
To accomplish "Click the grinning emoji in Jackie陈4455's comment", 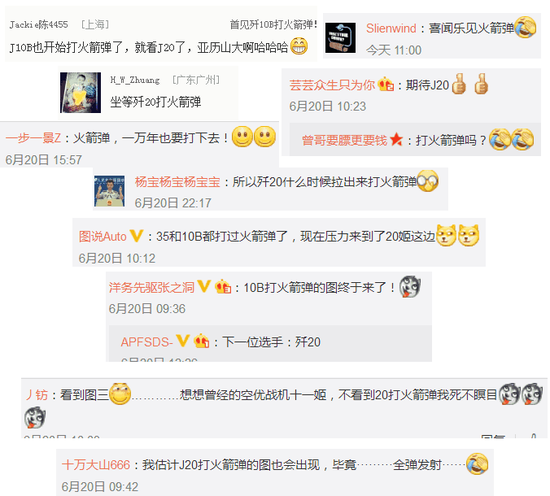I will (x=299, y=46).
